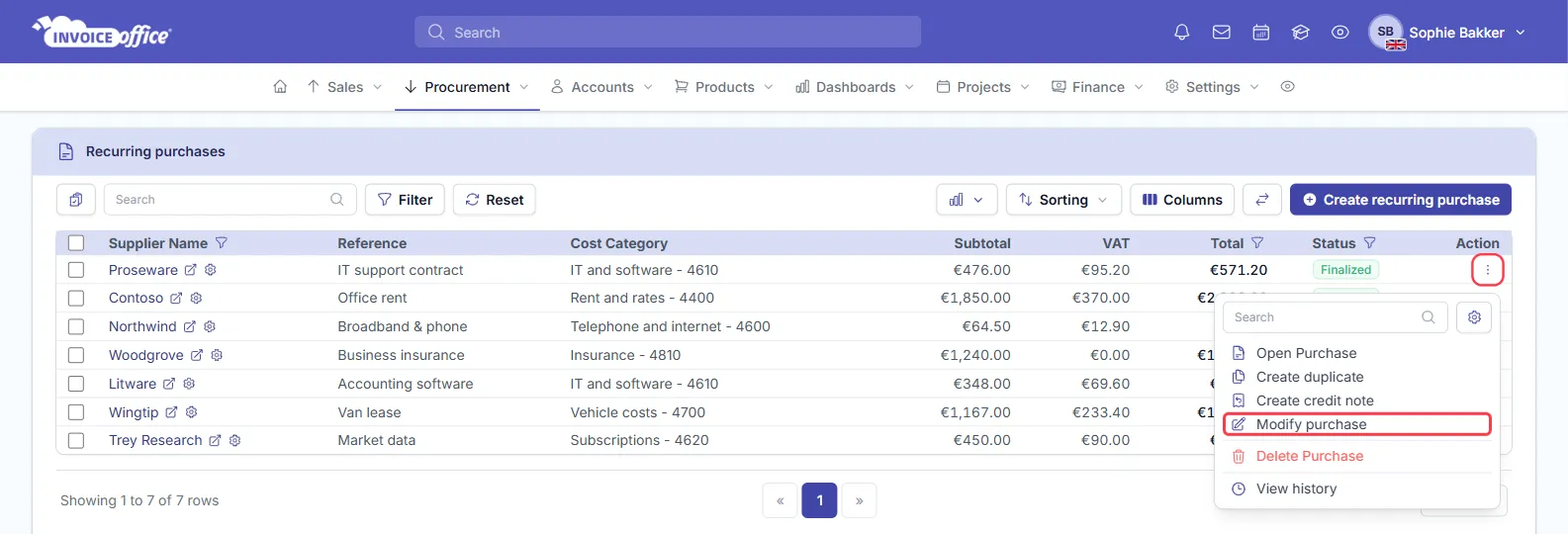Expand the Accounts menu
This screenshot has width=1568, height=534.
click(x=601, y=87)
